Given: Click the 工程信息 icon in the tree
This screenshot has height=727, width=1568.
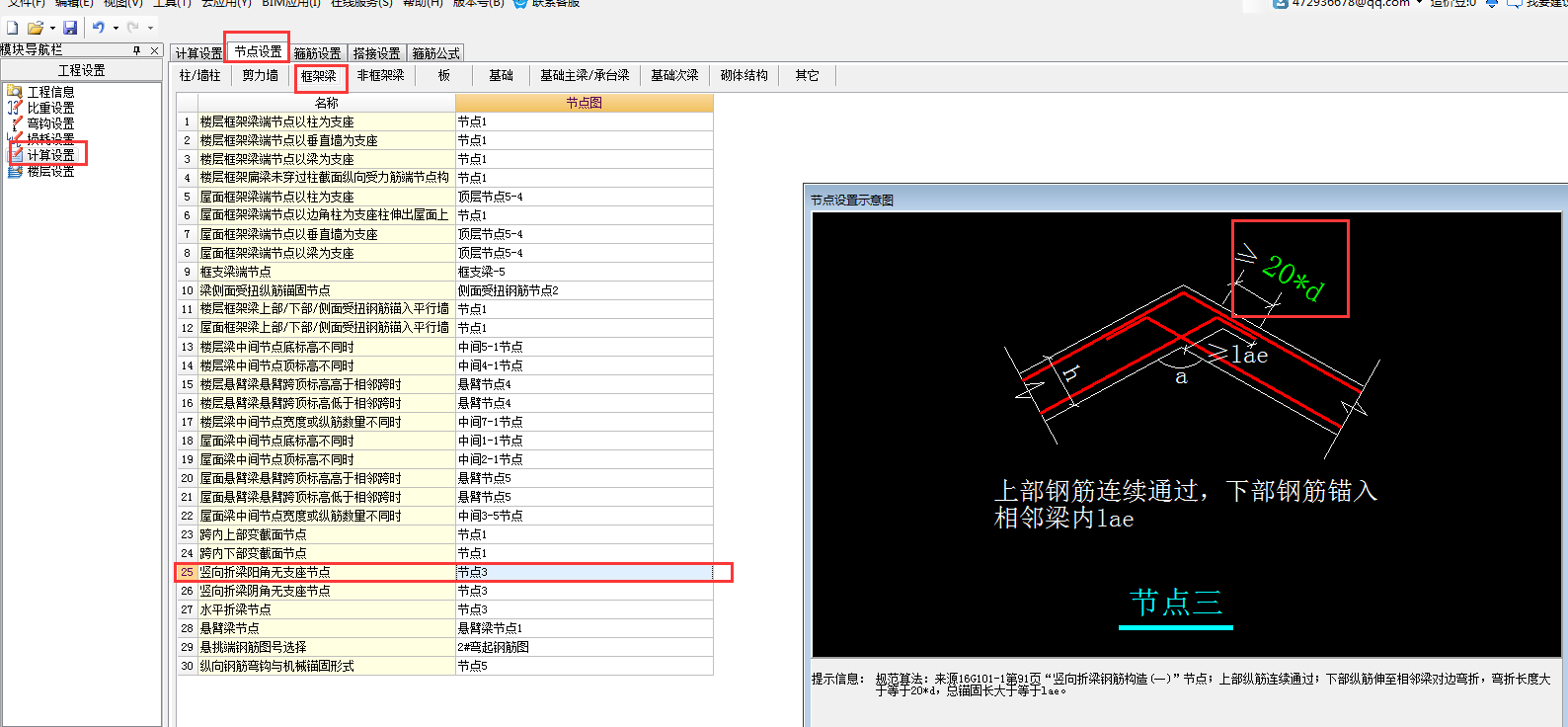Looking at the screenshot, I should [15, 92].
